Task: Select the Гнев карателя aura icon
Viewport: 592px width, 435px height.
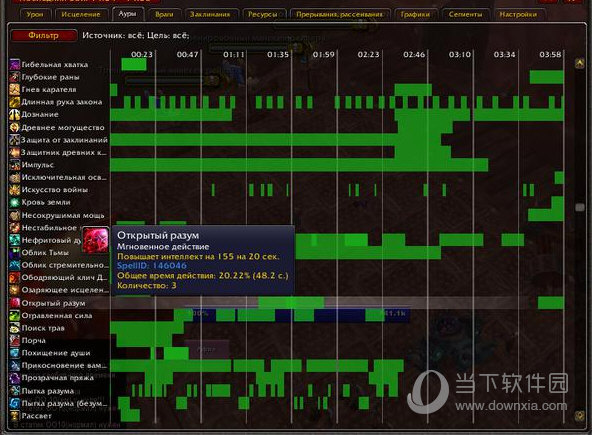Action: click(14, 89)
